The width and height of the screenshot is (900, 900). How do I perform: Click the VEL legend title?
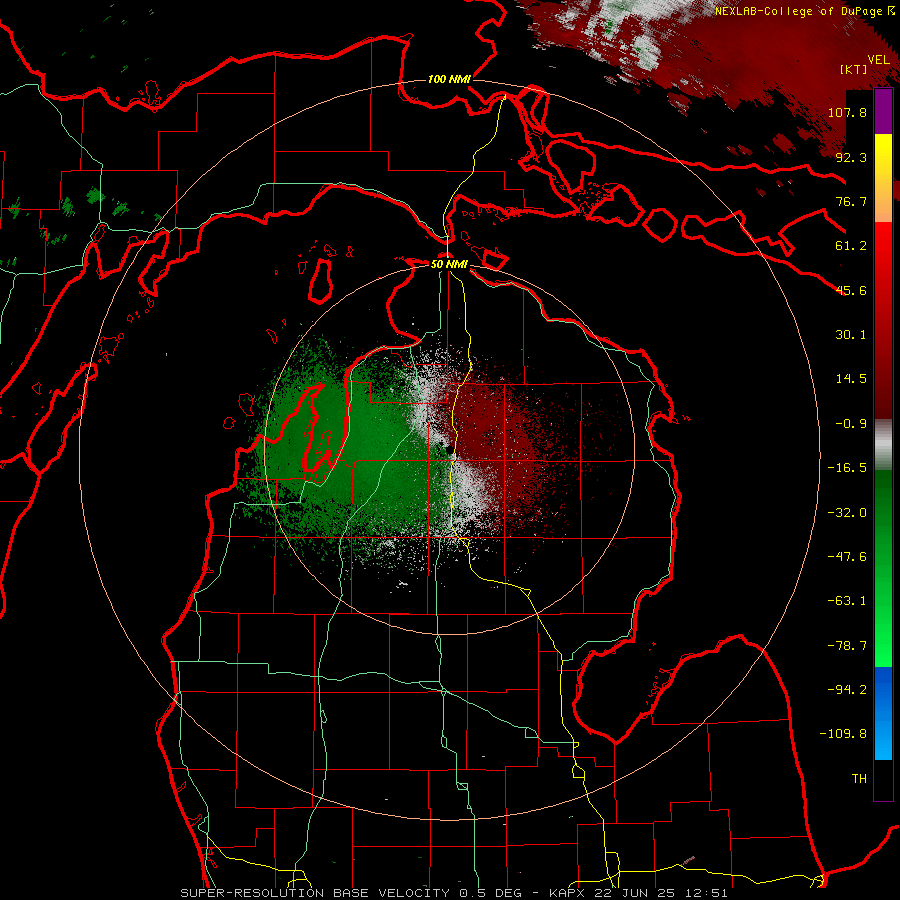pyautogui.click(x=878, y=60)
